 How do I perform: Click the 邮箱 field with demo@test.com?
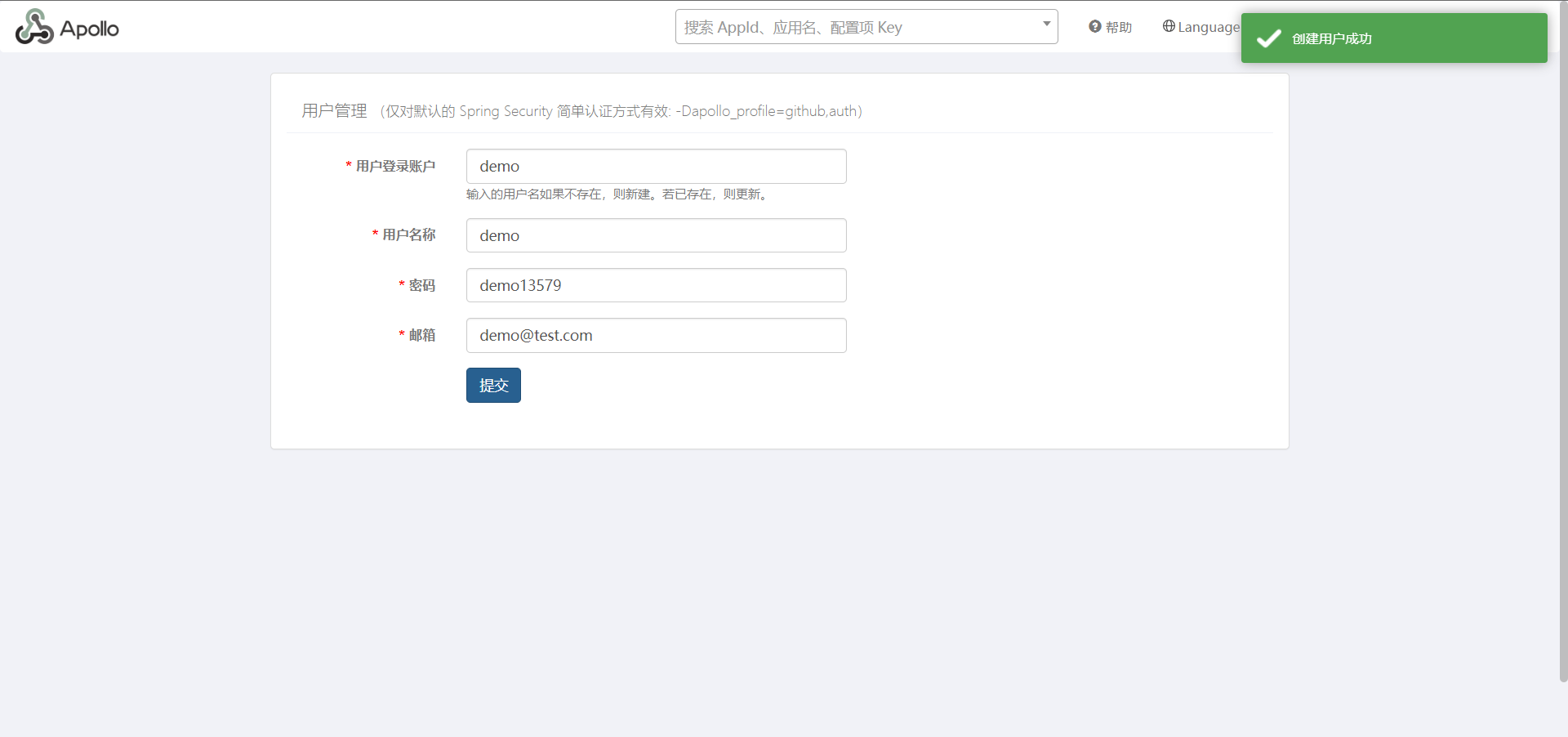point(656,336)
